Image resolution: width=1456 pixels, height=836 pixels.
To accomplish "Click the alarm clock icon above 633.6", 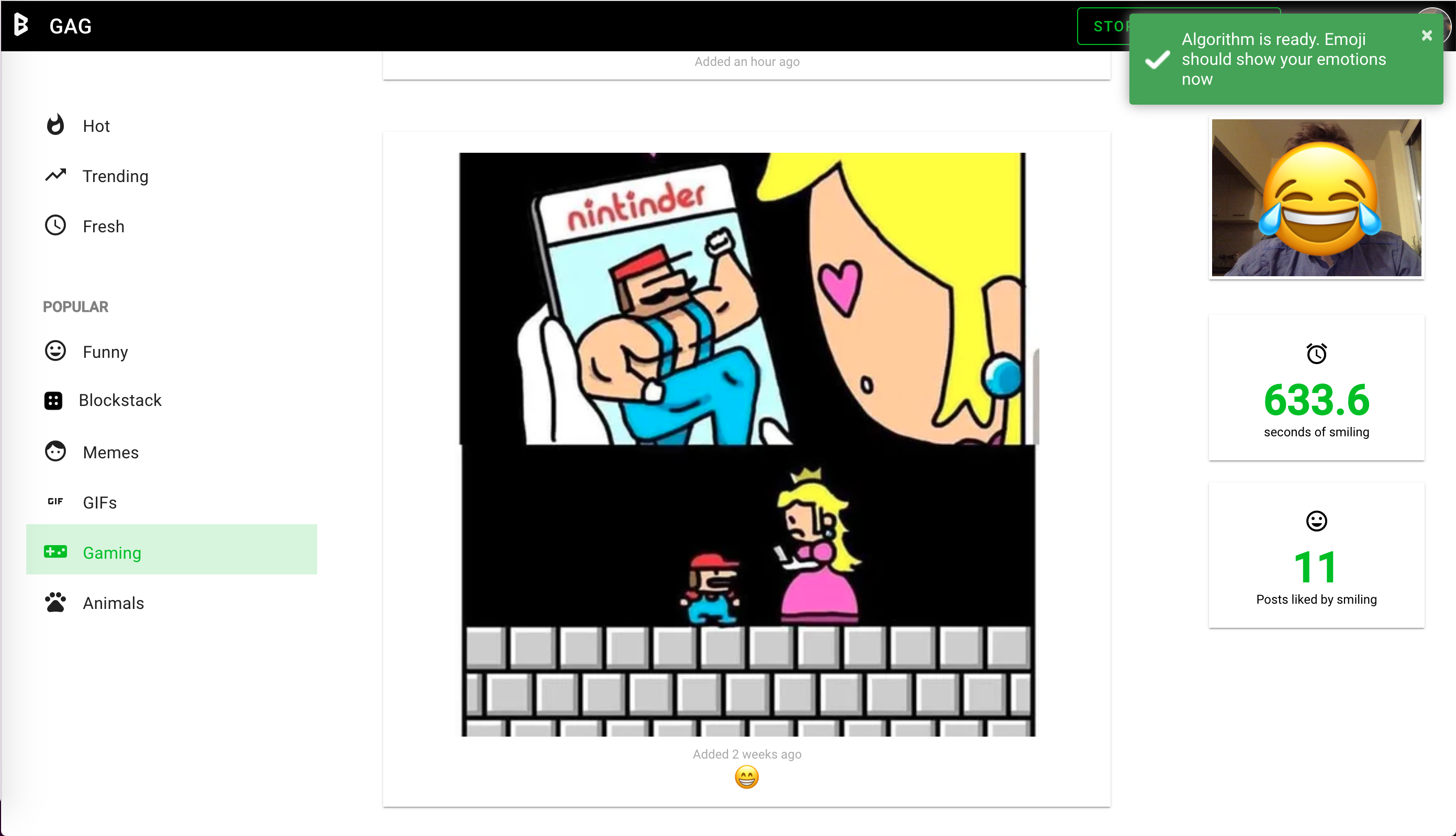I will coord(1316,353).
